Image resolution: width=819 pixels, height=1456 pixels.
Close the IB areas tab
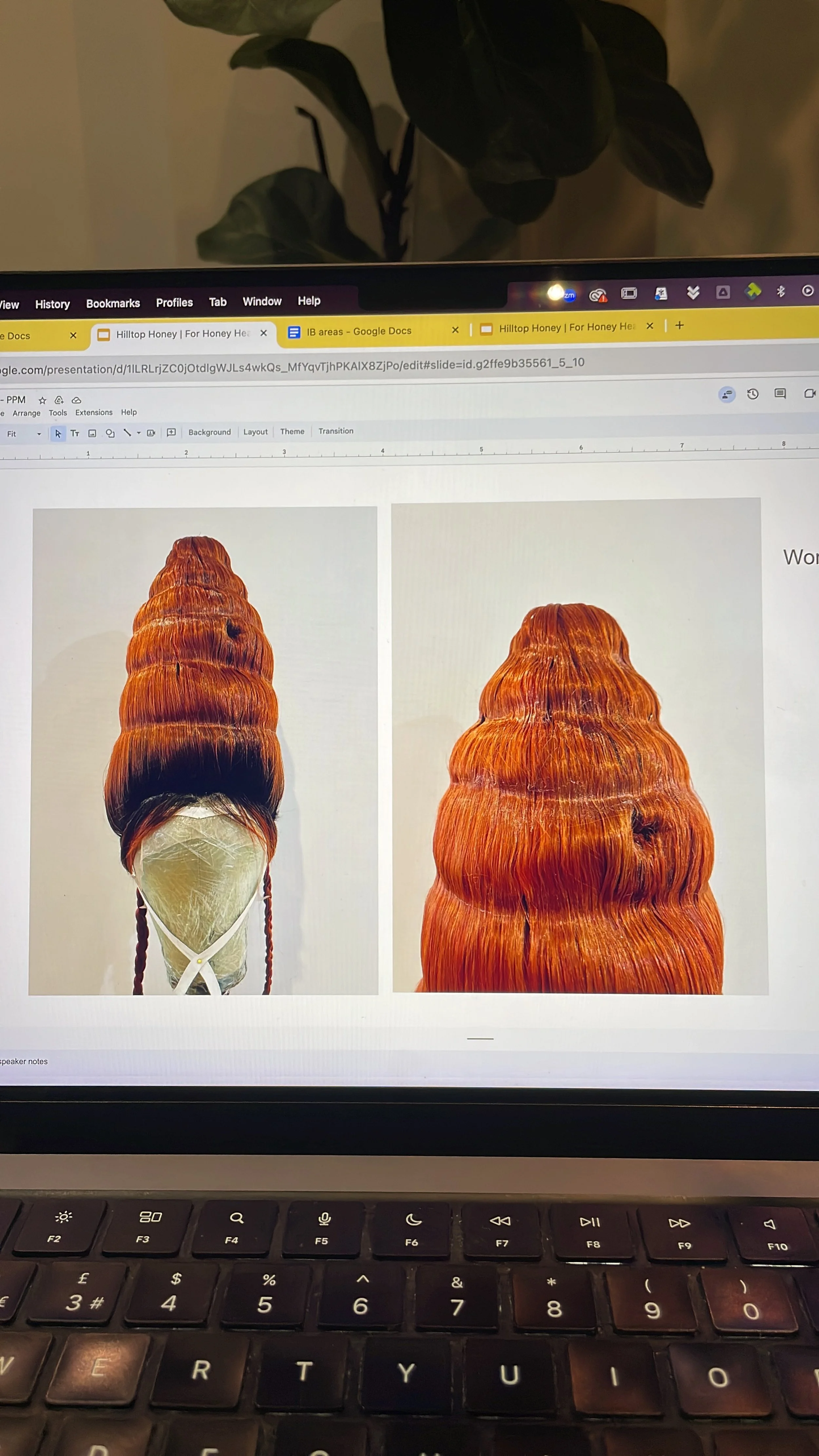455,330
